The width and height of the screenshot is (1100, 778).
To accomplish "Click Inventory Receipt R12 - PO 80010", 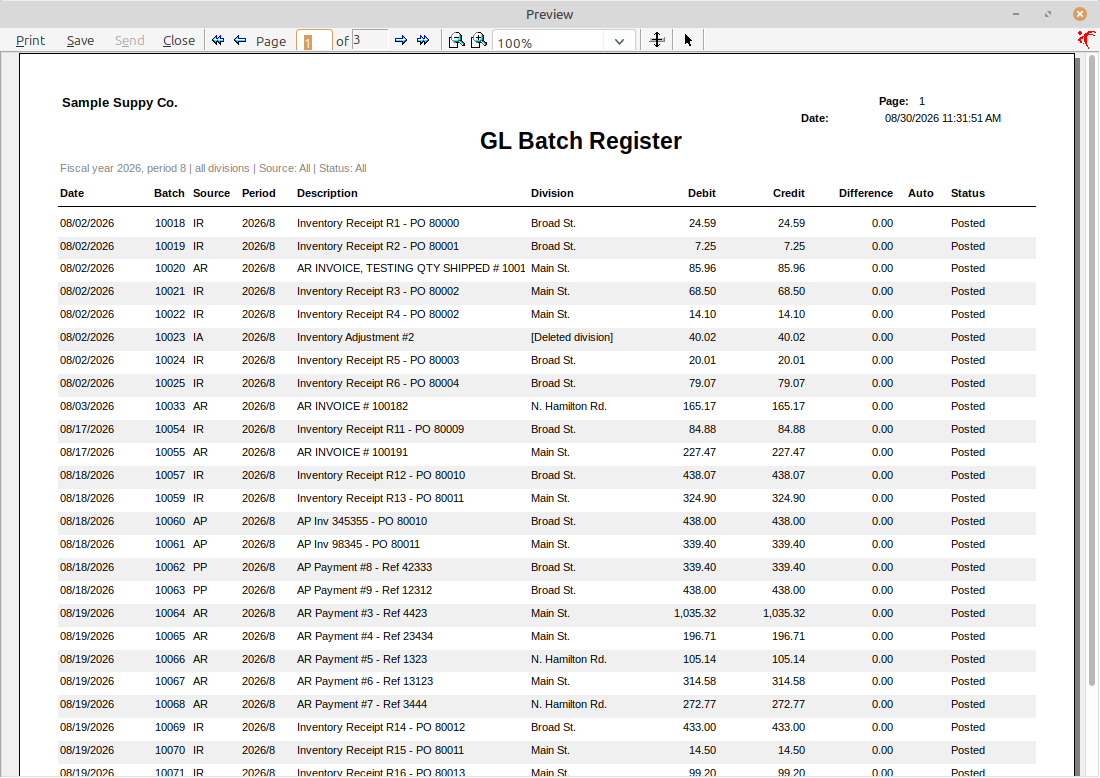I will 381,476.
